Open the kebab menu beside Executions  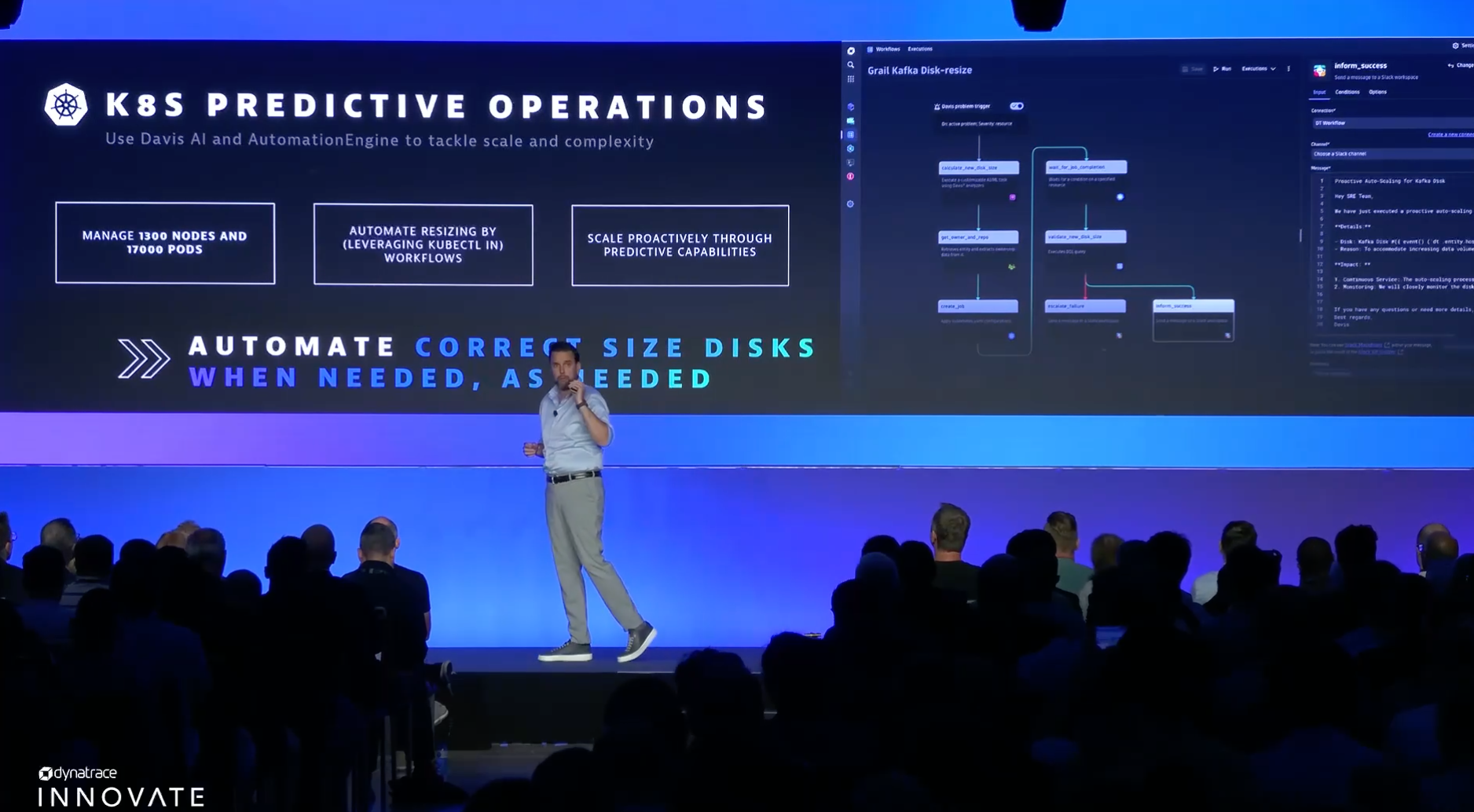point(1289,69)
